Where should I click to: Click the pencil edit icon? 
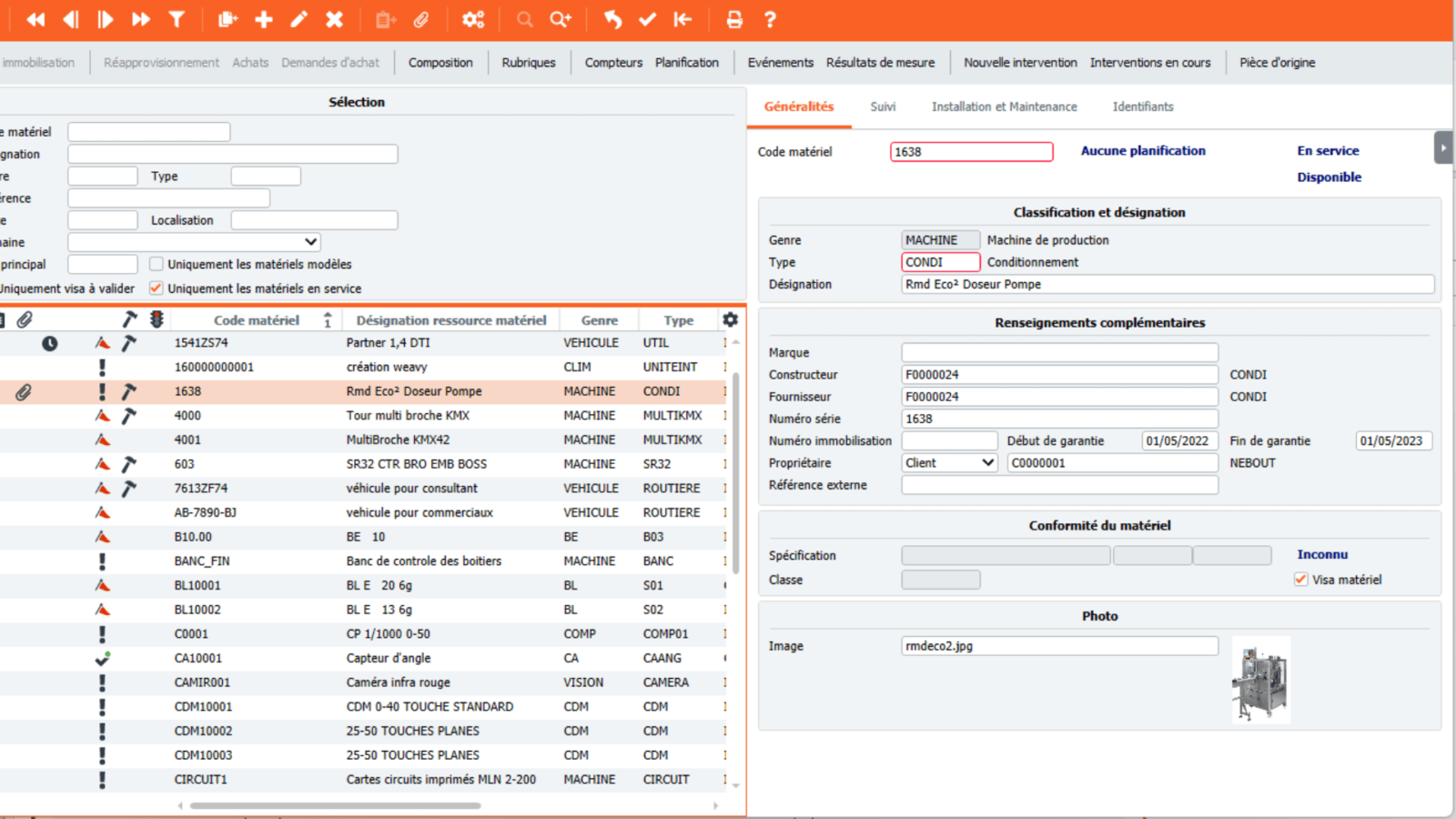(298, 19)
